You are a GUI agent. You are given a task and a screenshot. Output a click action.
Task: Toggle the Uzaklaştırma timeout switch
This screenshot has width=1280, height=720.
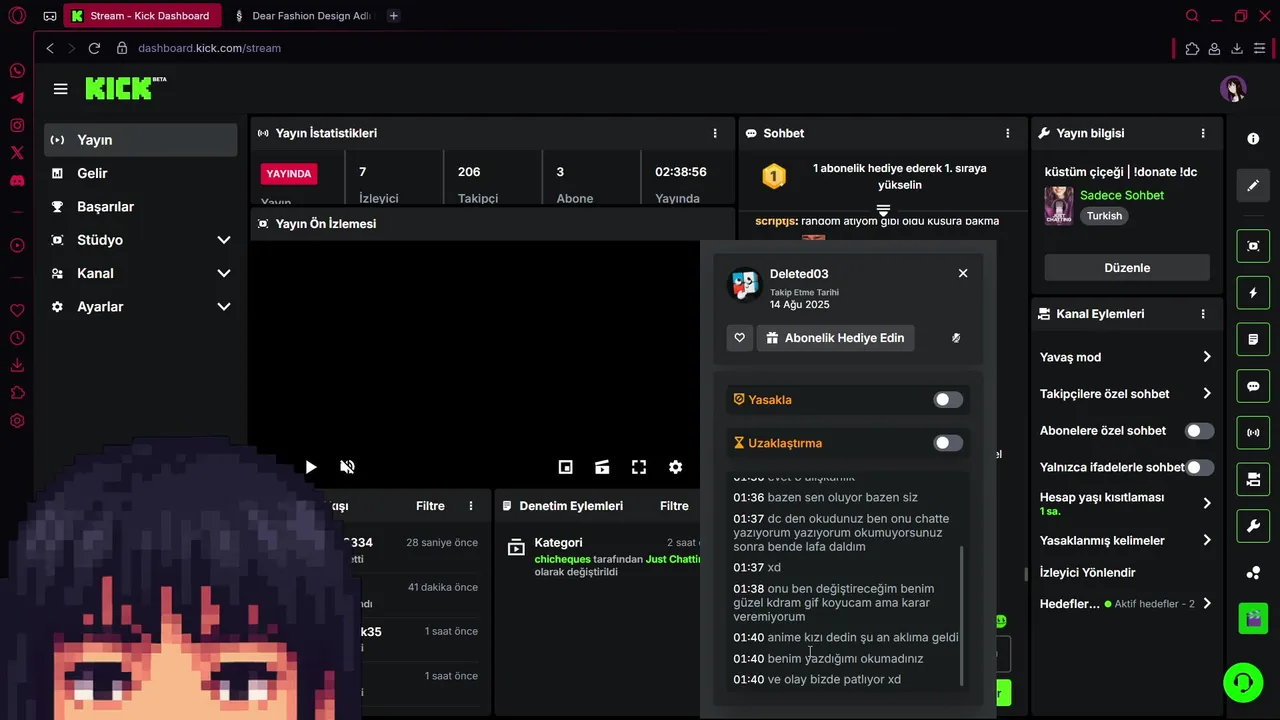click(948, 443)
